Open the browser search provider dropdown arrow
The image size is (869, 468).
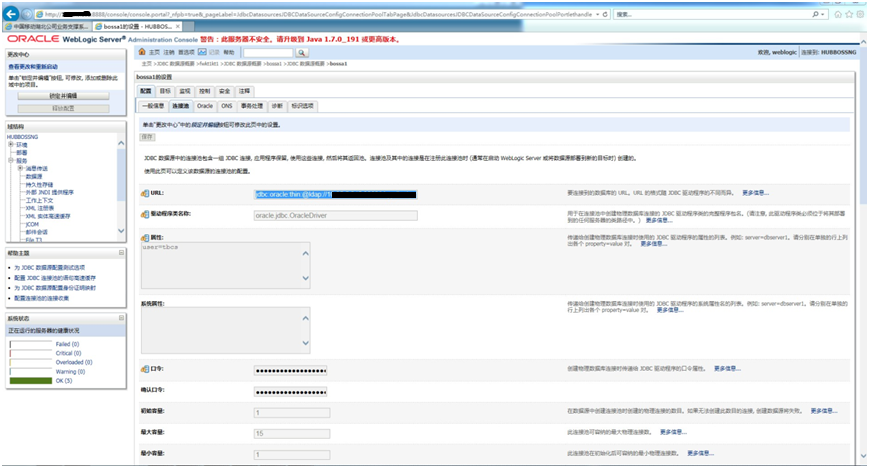(x=823, y=14)
